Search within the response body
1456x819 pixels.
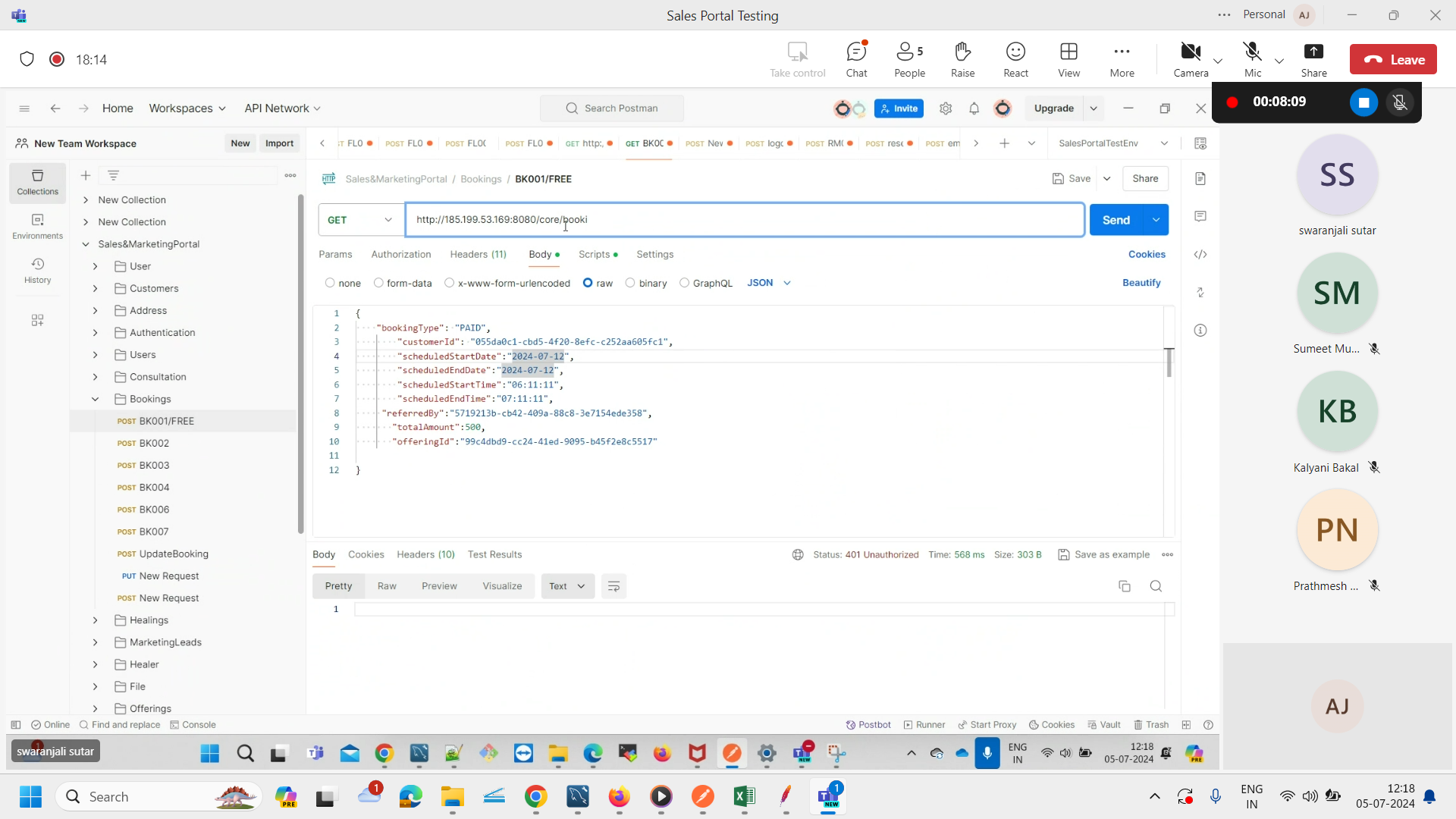1156,586
